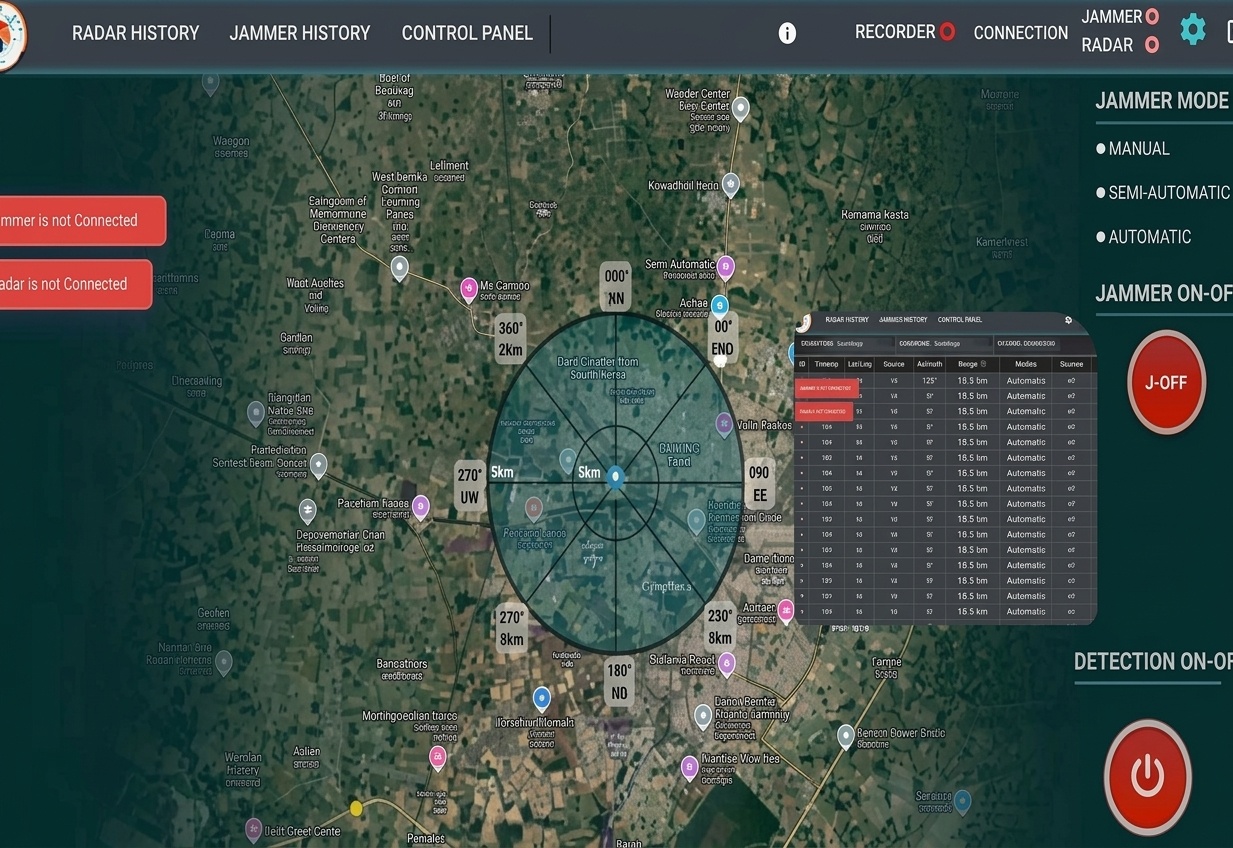Click the app logo at top-left corner
Screen dimensions: 1233x848
click(x=10, y=36)
